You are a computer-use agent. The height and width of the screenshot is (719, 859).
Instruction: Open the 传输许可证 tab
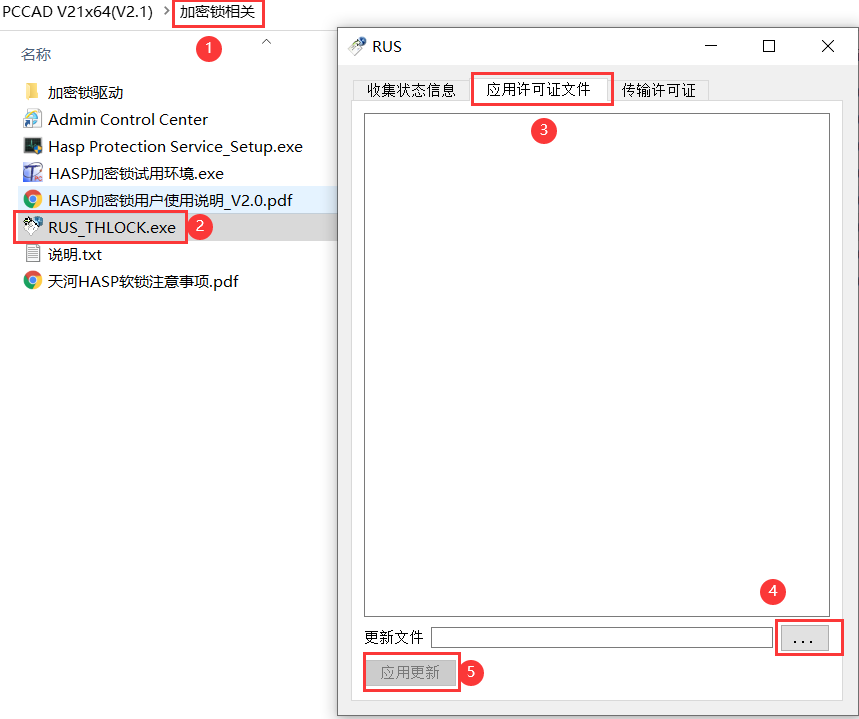(658, 90)
